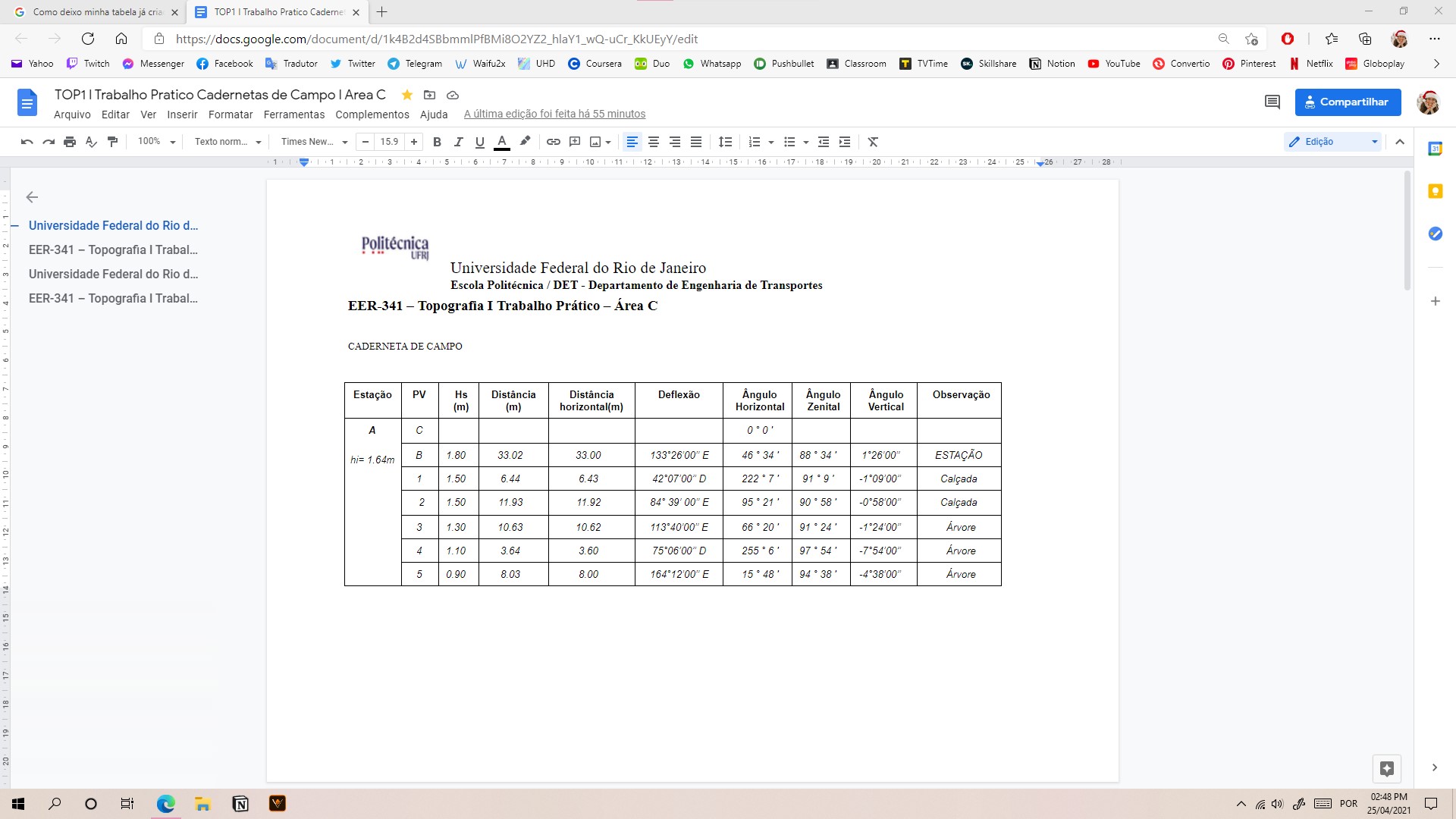1456x819 pixels.
Task: Open the line spacing options icon
Action: click(726, 142)
